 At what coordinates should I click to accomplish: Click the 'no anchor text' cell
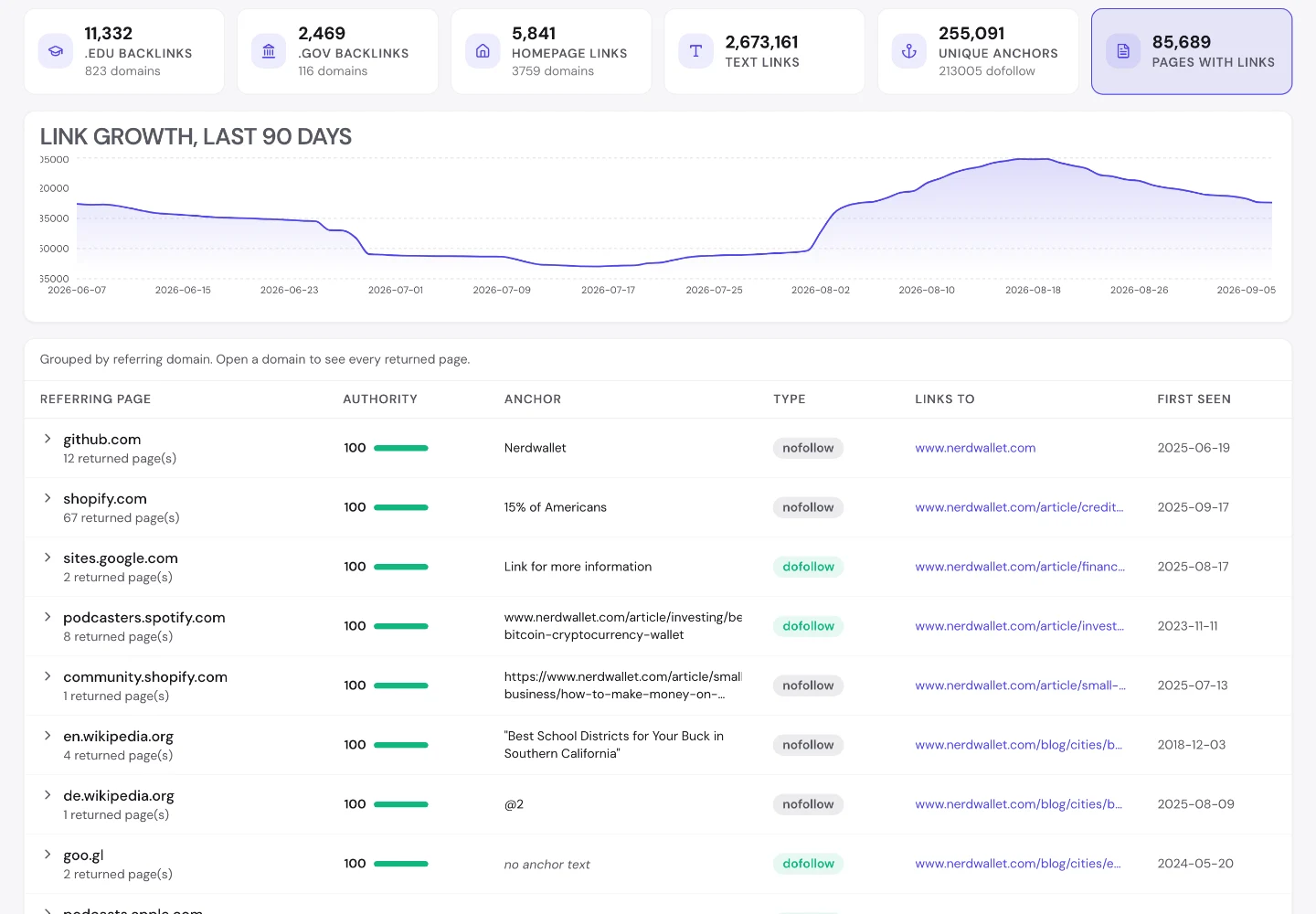(547, 865)
